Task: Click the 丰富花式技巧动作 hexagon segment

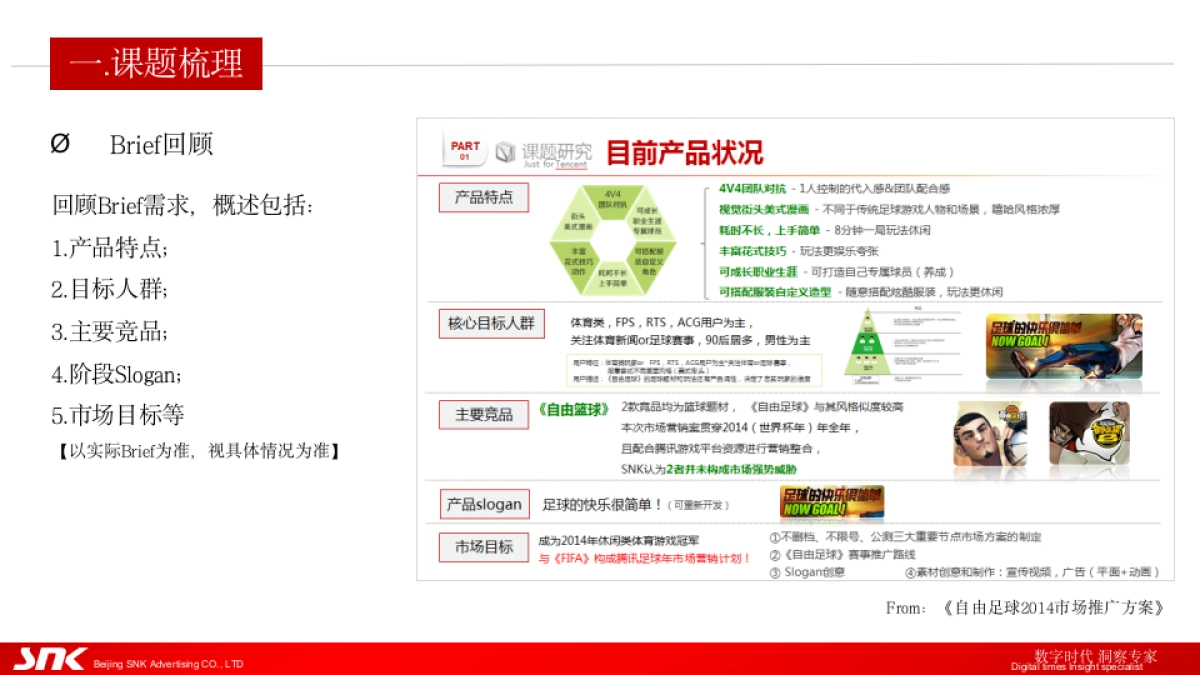Action: (x=580, y=260)
